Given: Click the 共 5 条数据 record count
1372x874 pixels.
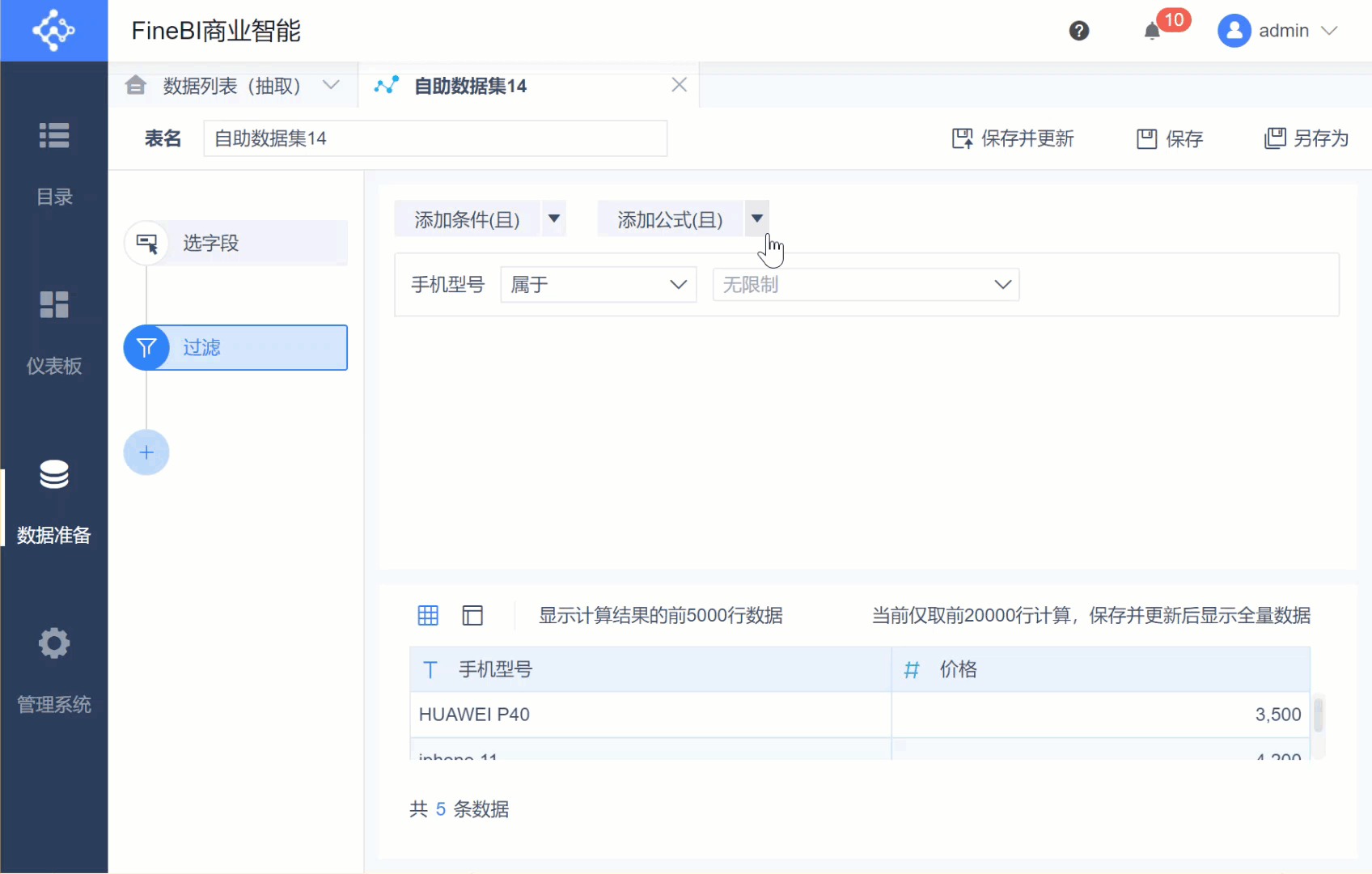Looking at the screenshot, I should (x=459, y=809).
